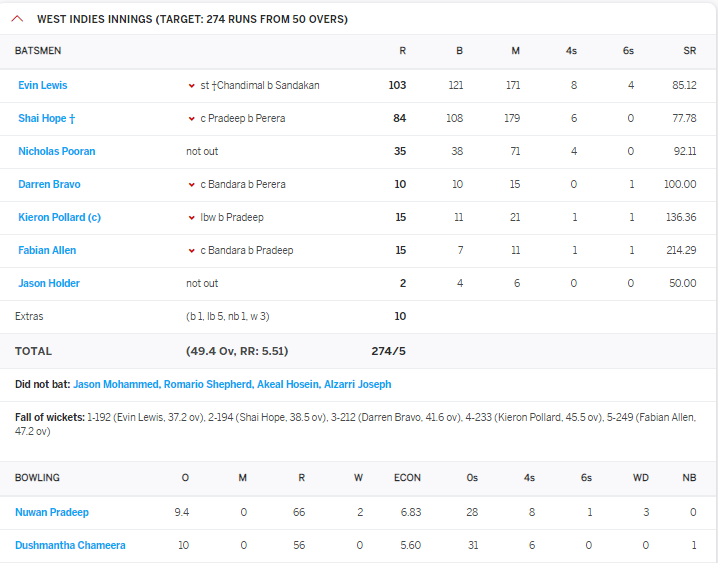Image resolution: width=718 pixels, height=563 pixels.
Task: Expand Darren Bravo dismissal chevron
Action: [x=191, y=185]
